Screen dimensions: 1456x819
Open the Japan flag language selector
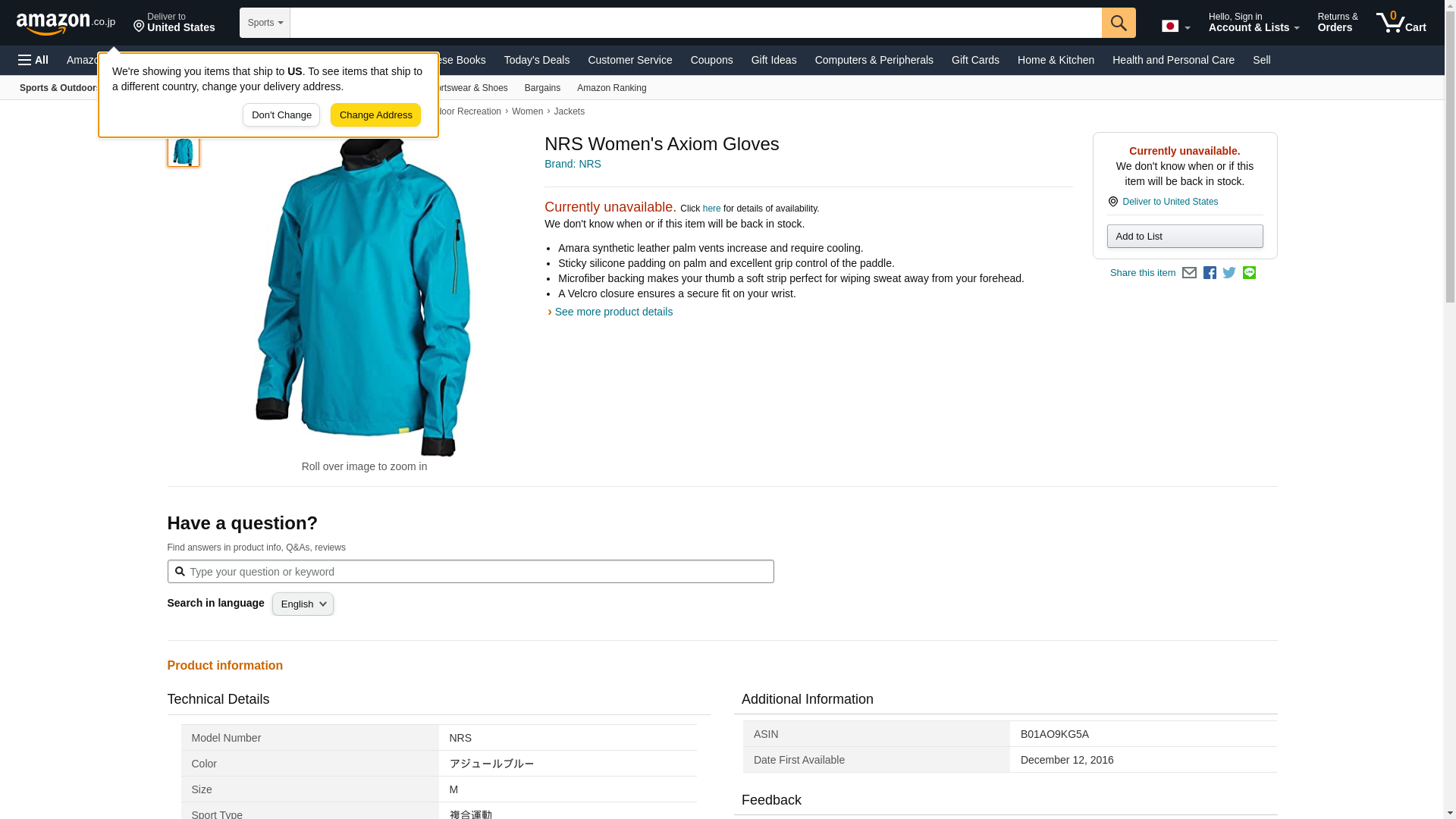coord(1175,27)
